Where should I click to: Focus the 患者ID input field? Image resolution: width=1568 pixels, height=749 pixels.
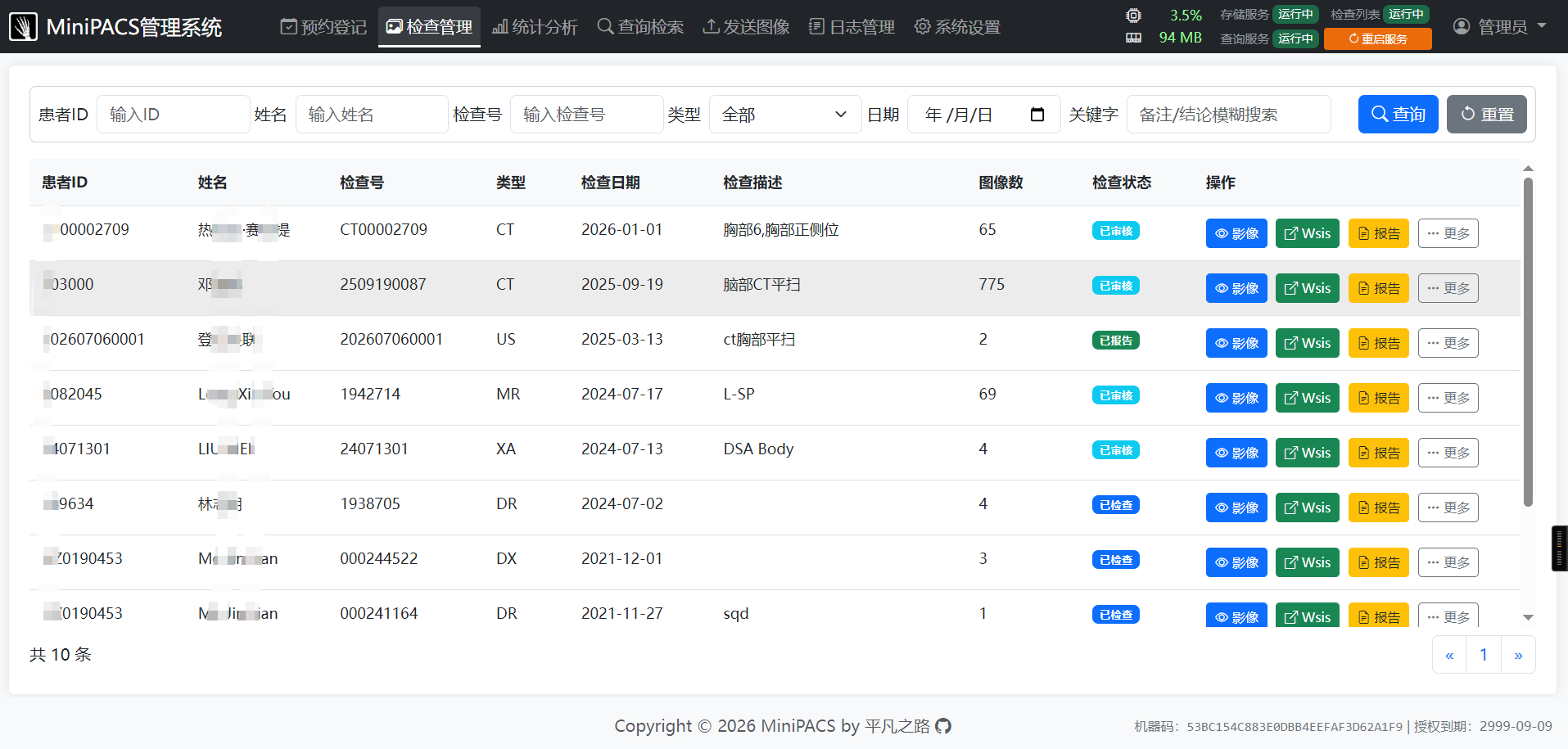(x=173, y=115)
